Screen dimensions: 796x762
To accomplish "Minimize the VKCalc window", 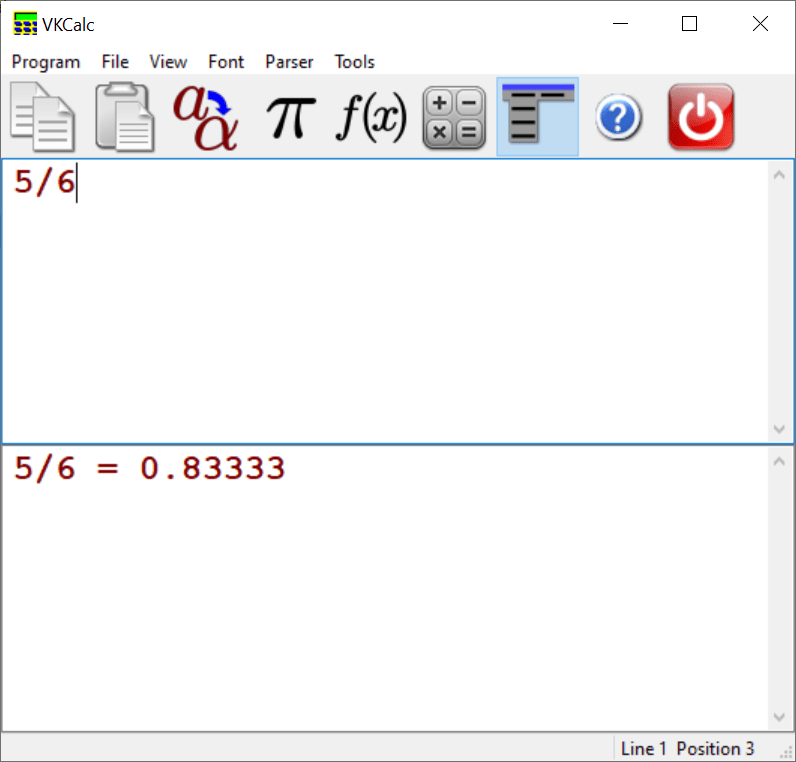I will pyautogui.click(x=620, y=24).
